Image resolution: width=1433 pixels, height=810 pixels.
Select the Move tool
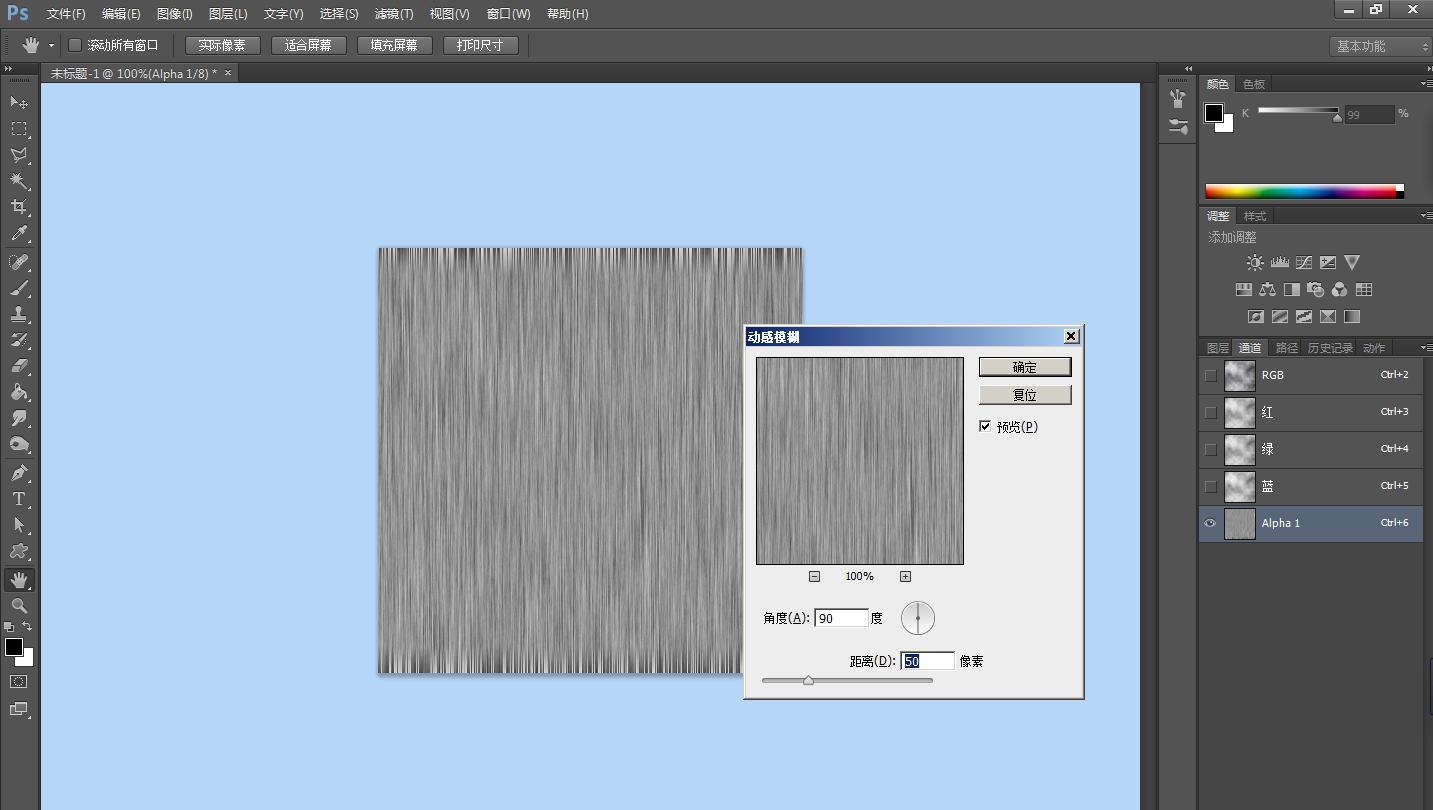pyautogui.click(x=19, y=102)
